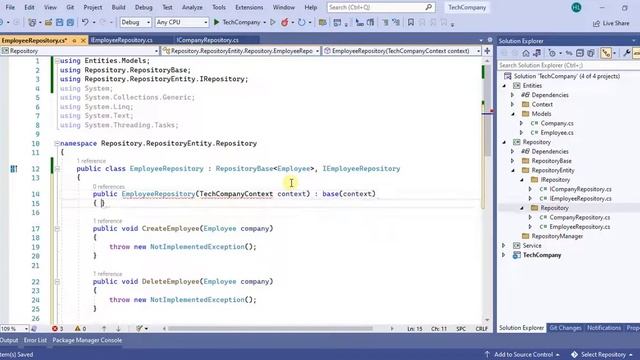This screenshot has height=360, width=640.
Task: Open the File menu
Action: point(10,7)
